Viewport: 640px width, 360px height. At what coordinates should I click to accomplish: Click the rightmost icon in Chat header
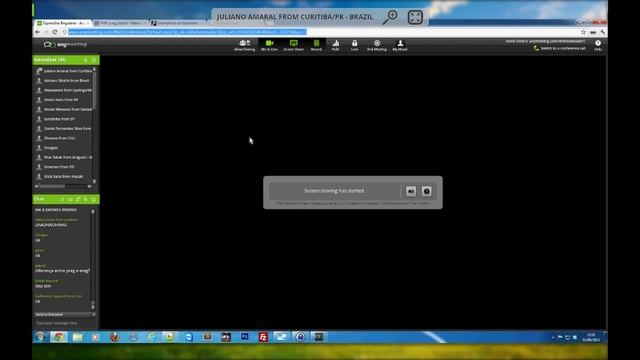coord(94,199)
